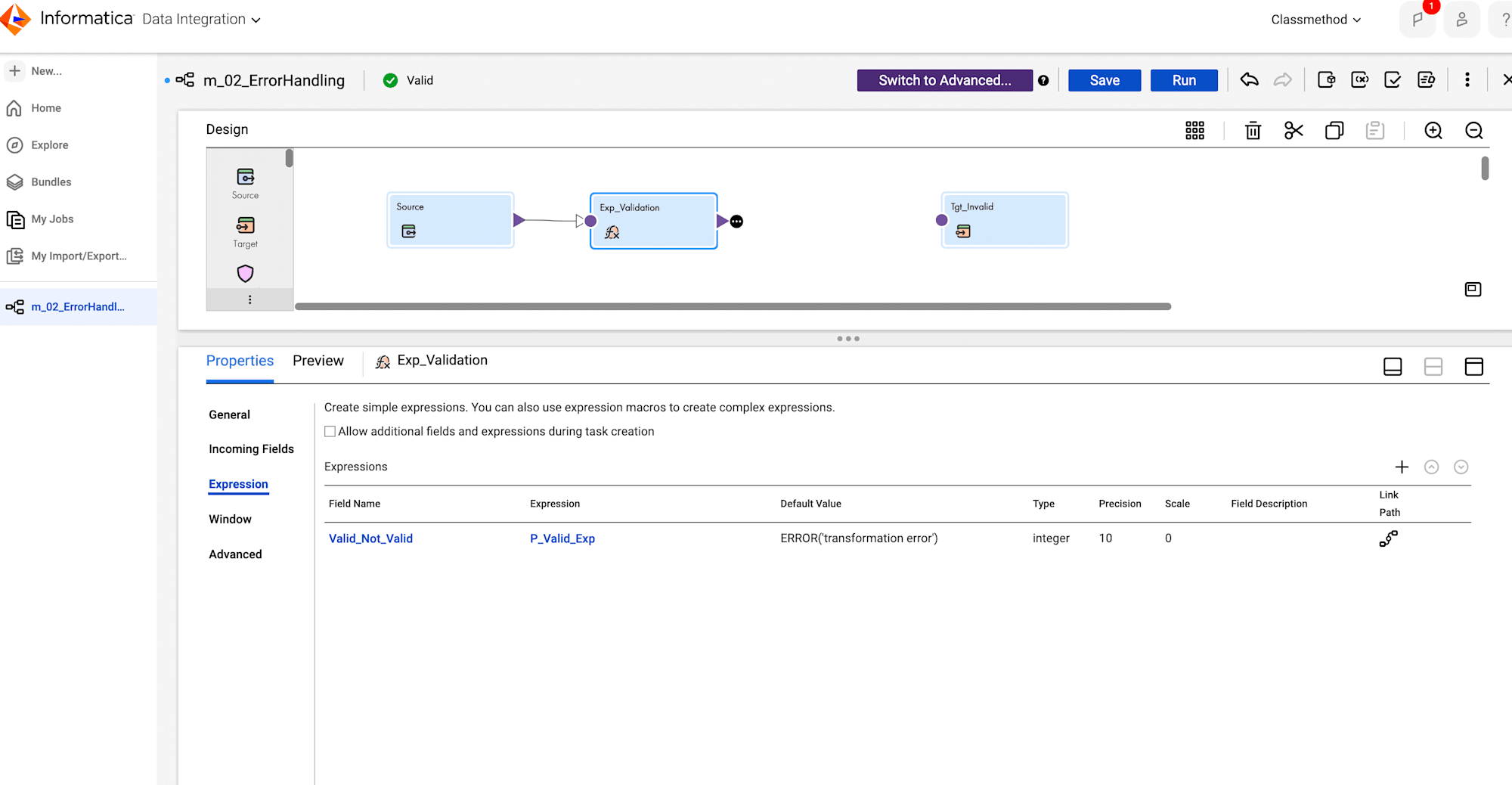Click the canvas vertical scrollbar
Viewport: 1512px width, 785px height.
coord(1485,168)
